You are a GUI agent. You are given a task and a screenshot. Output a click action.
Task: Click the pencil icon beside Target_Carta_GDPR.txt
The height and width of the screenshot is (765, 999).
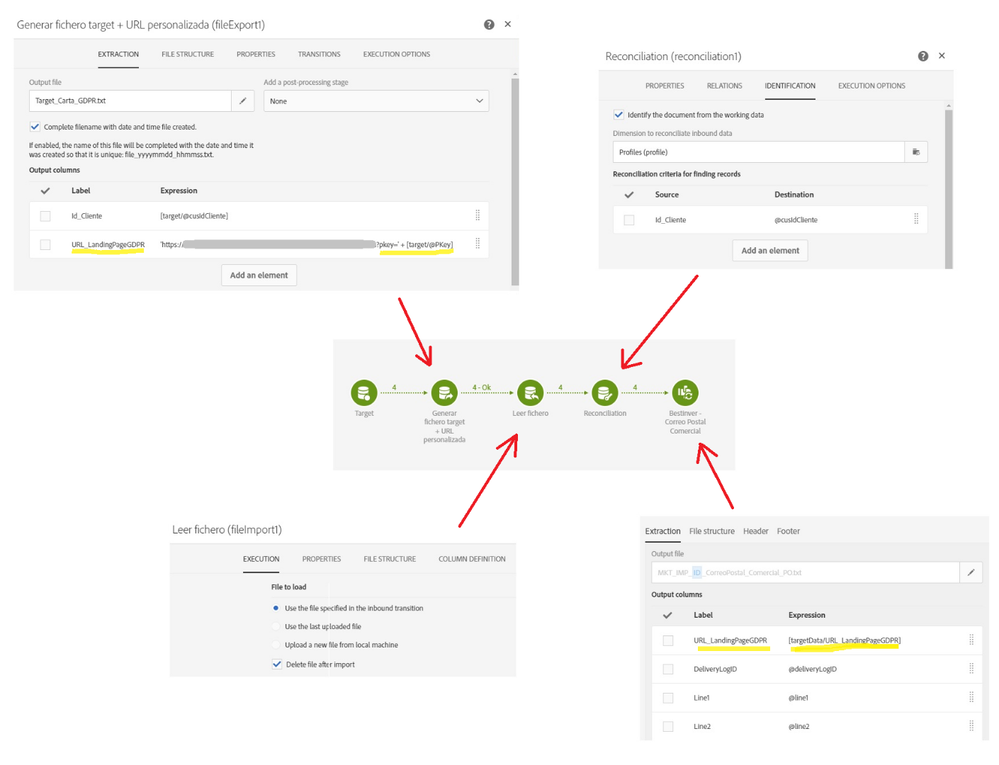pyautogui.click(x=243, y=101)
